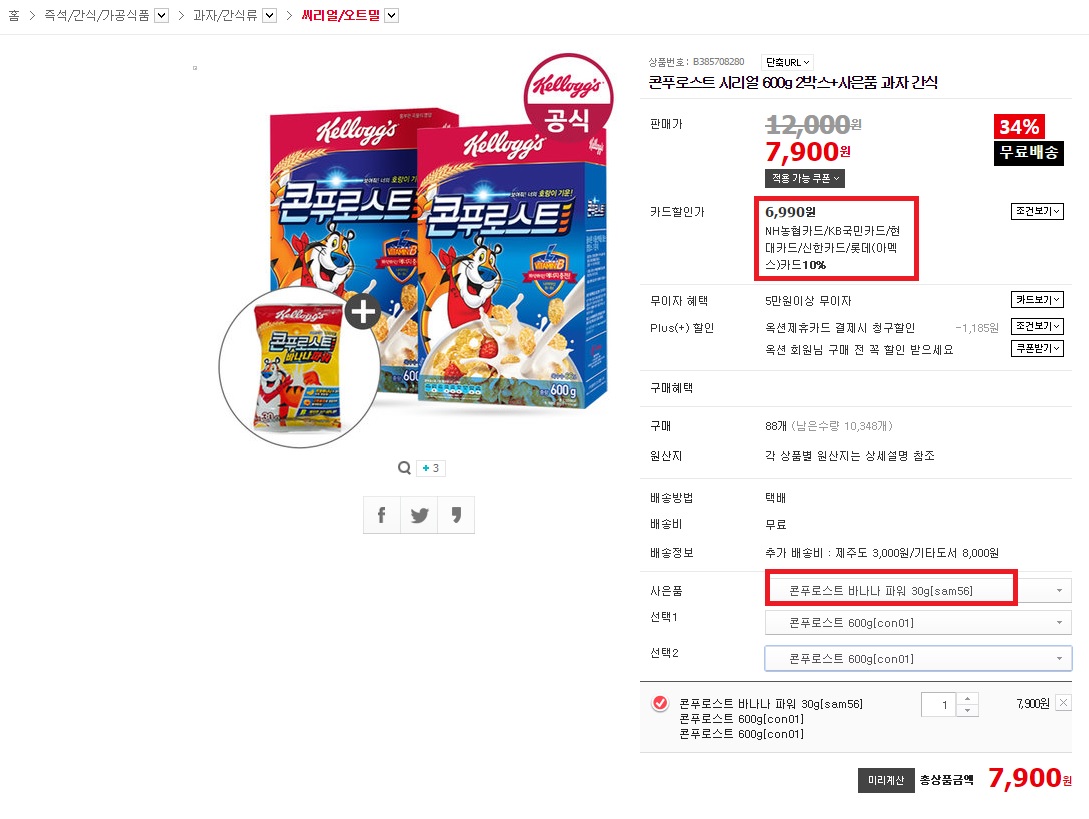Open 씨리얼/오트밀 category dropdown arrow
Screen dimensions: 1089x819
392,15
